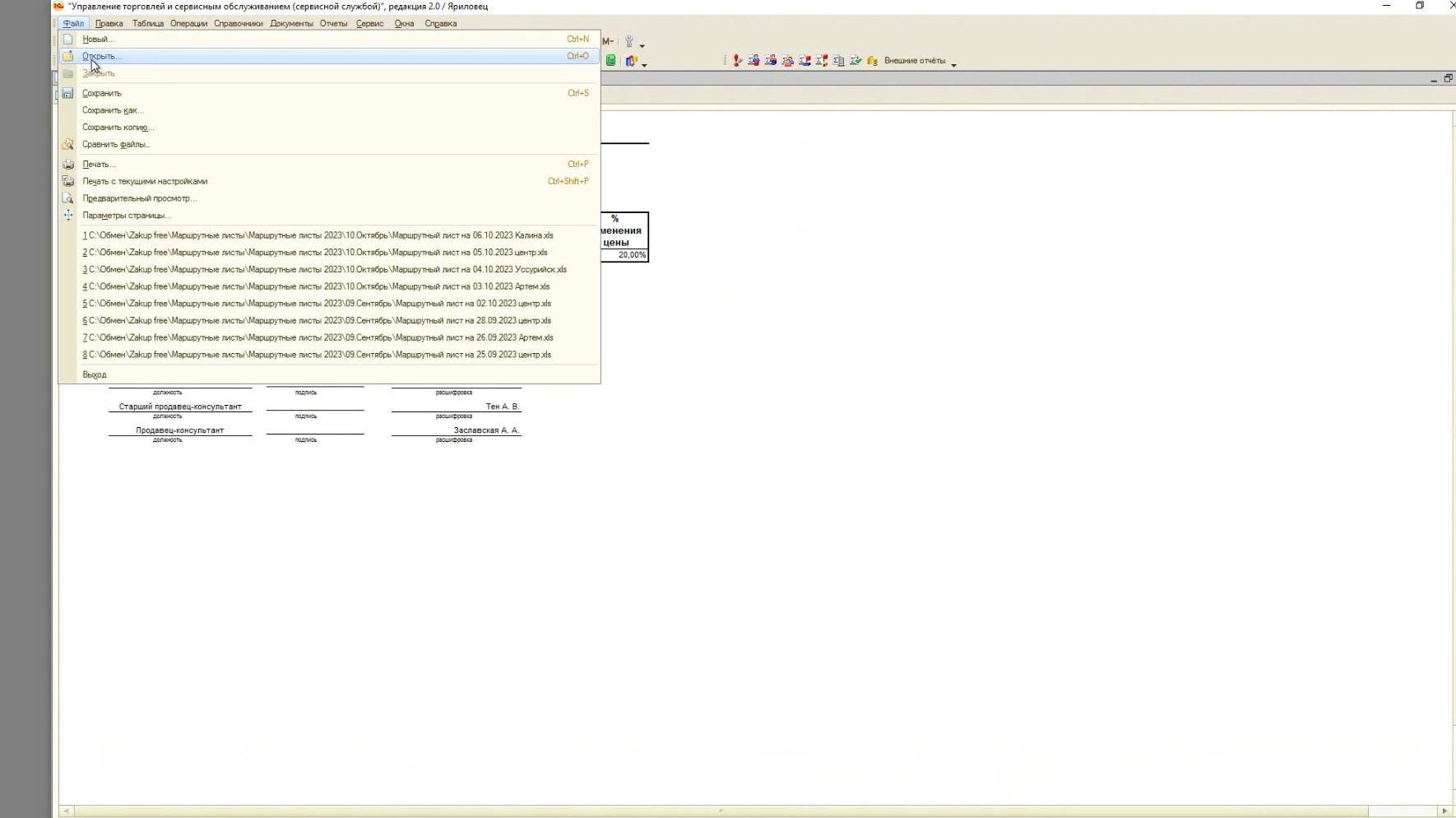Click the M- memory button in toolbar
1456x818 pixels.
pos(608,41)
